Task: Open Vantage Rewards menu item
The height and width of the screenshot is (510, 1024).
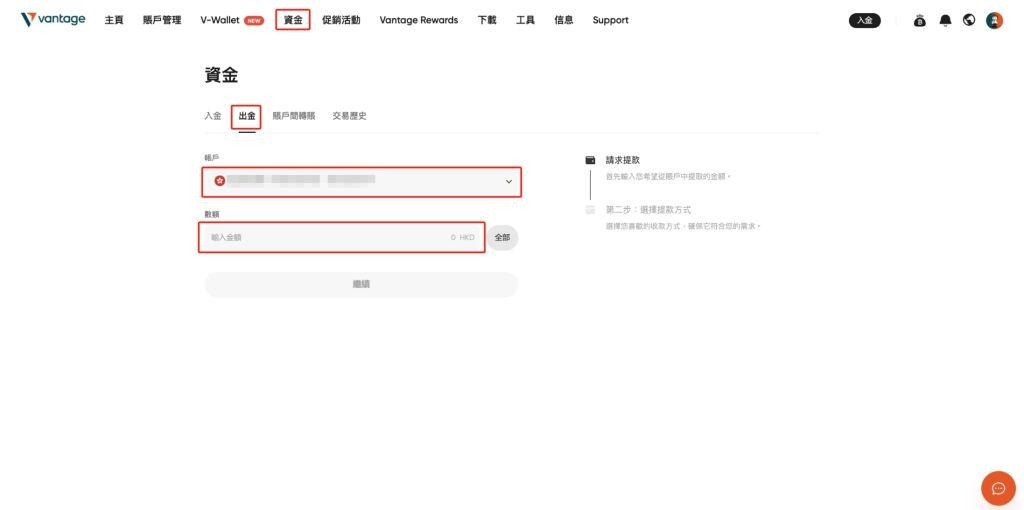Action: click(x=419, y=20)
